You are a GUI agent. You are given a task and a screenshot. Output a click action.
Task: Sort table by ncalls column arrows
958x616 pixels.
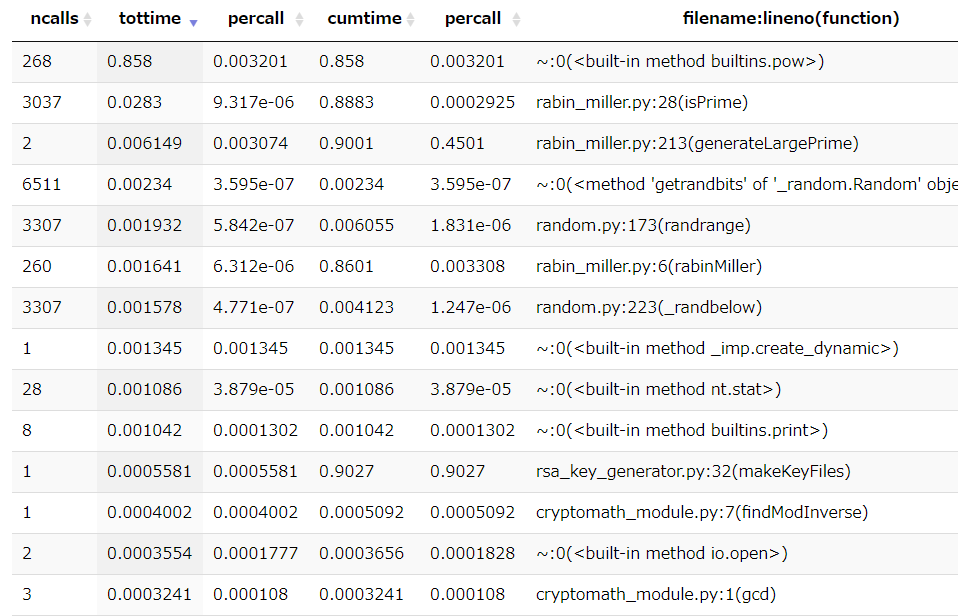[87, 20]
